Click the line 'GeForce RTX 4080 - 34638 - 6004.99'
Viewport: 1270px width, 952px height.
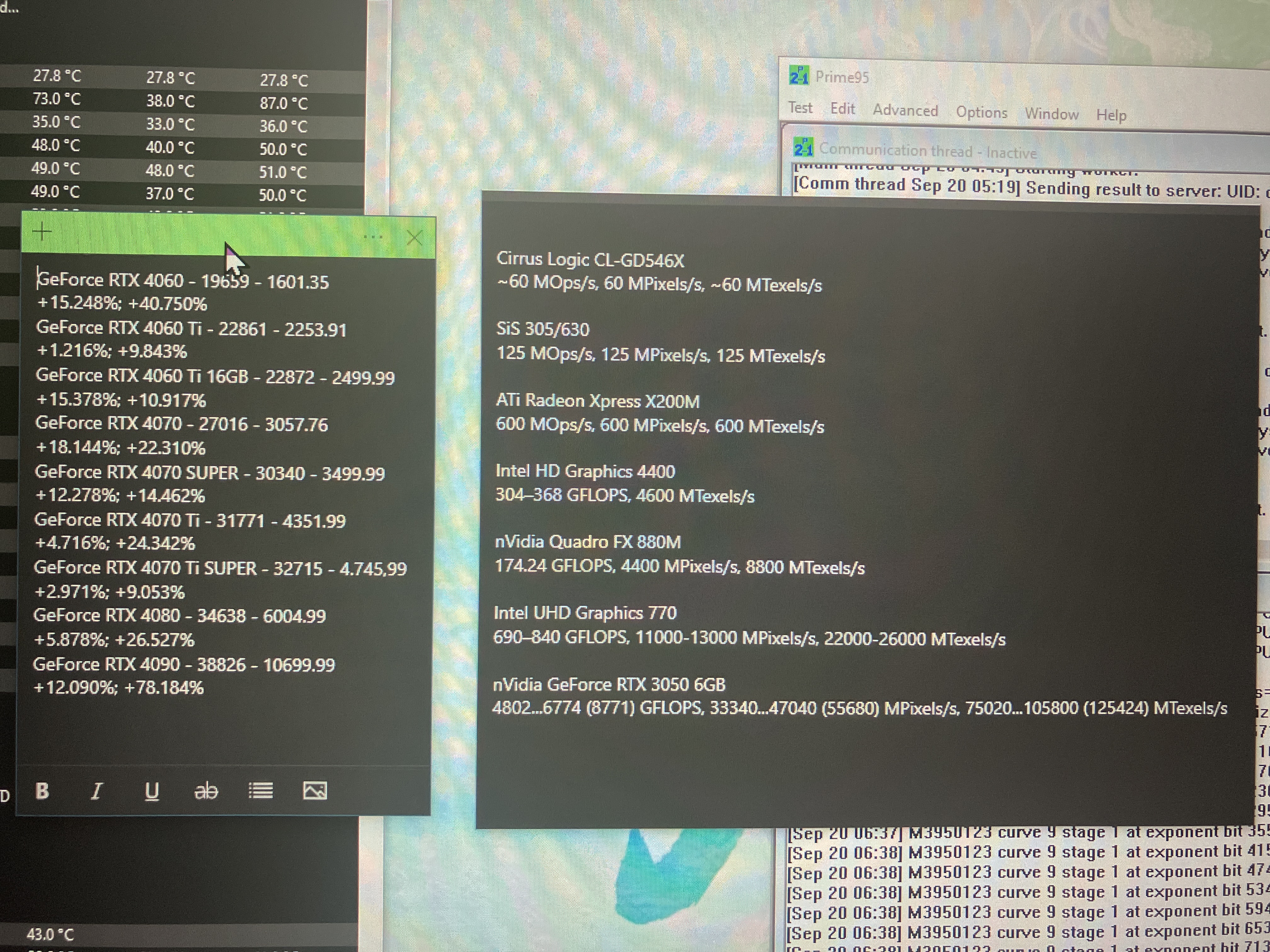[180, 616]
